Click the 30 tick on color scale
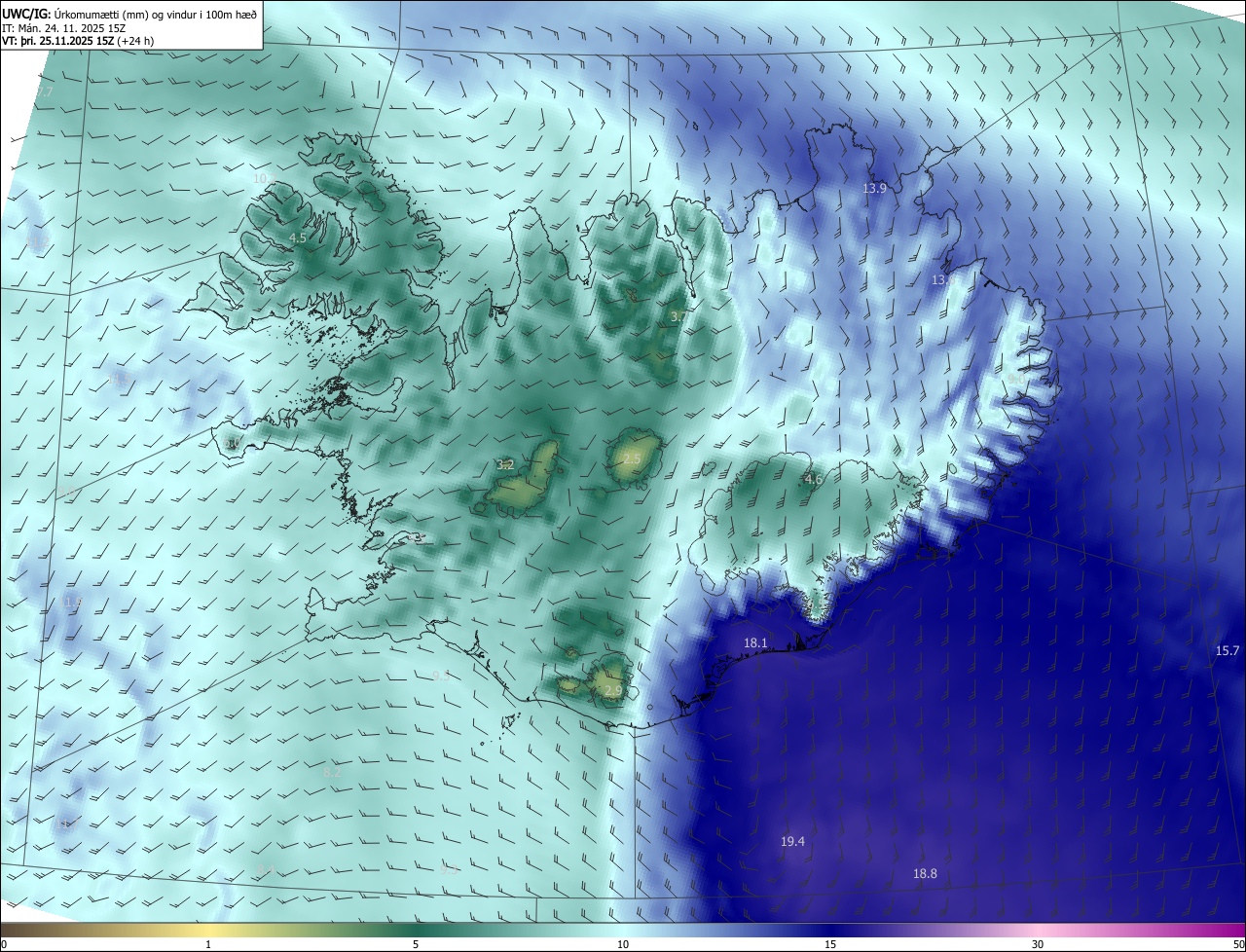1246x952 pixels. click(1038, 945)
